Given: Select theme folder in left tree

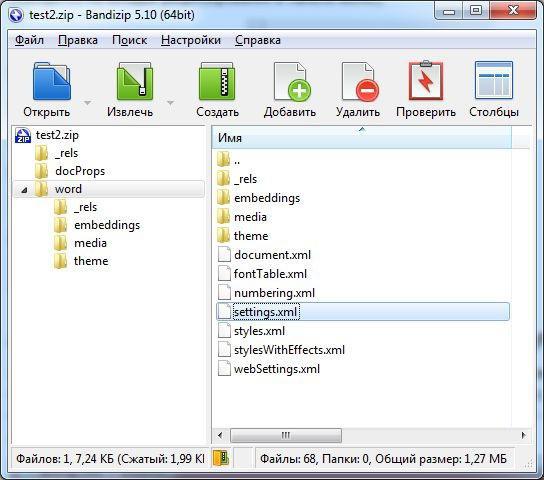Looking at the screenshot, I should coord(91,261).
